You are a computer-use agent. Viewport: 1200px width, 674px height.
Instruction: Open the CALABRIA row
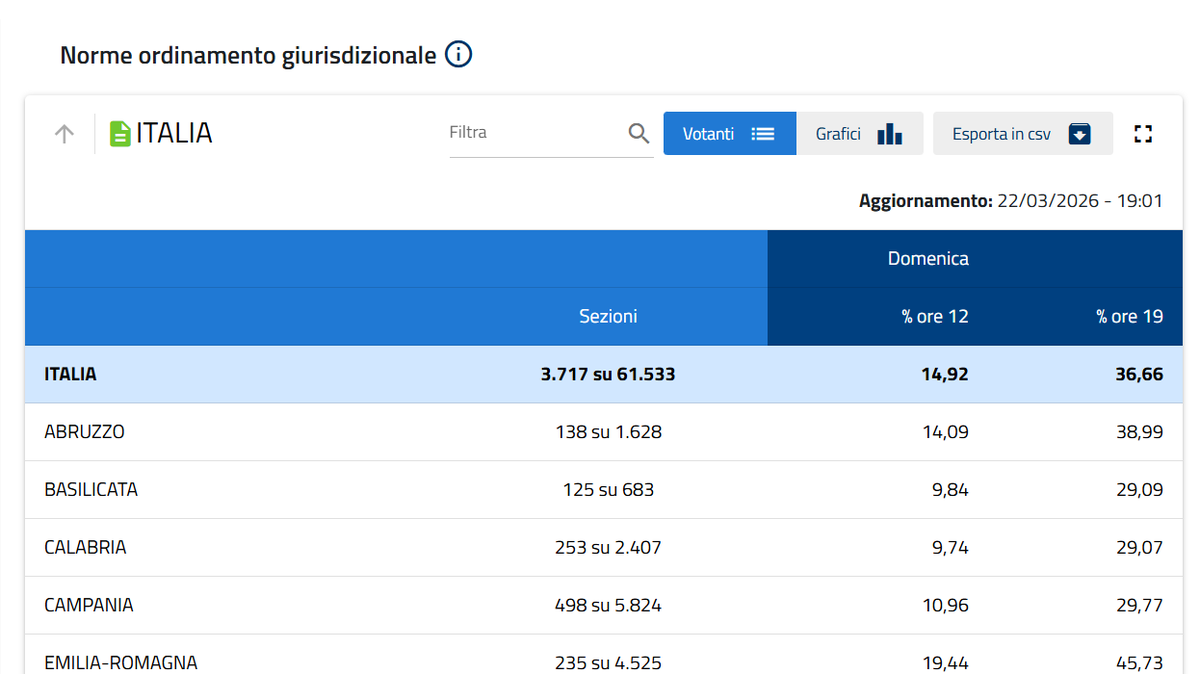pos(603,547)
